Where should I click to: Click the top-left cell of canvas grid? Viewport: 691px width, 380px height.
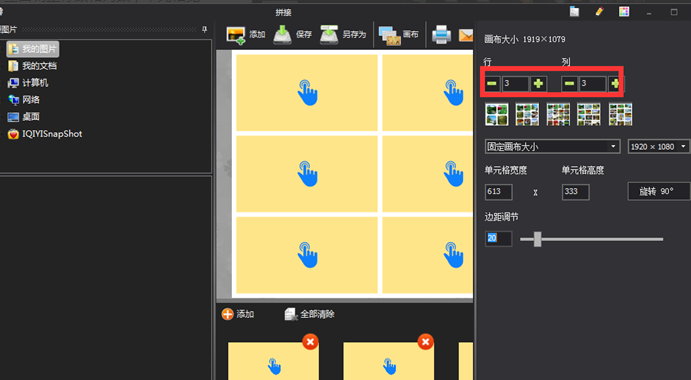click(307, 92)
